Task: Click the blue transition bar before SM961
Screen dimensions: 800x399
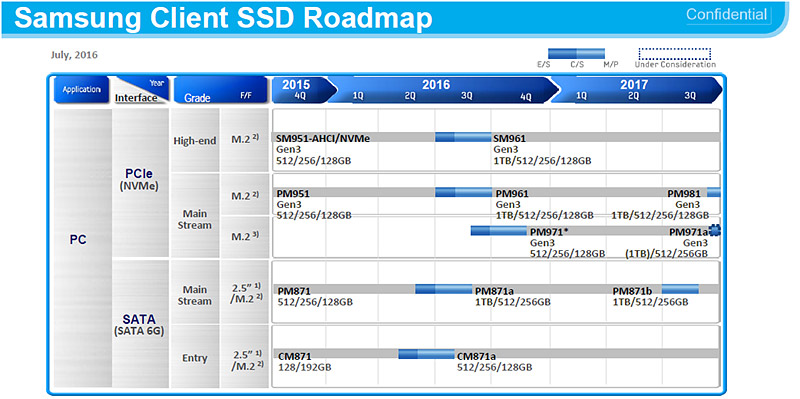Action: [463, 137]
